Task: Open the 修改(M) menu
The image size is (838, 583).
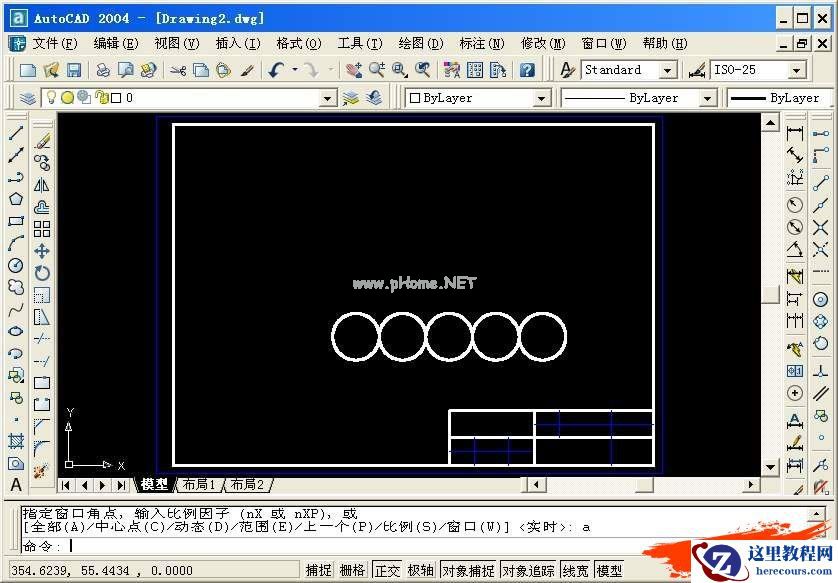Action: tap(543, 43)
